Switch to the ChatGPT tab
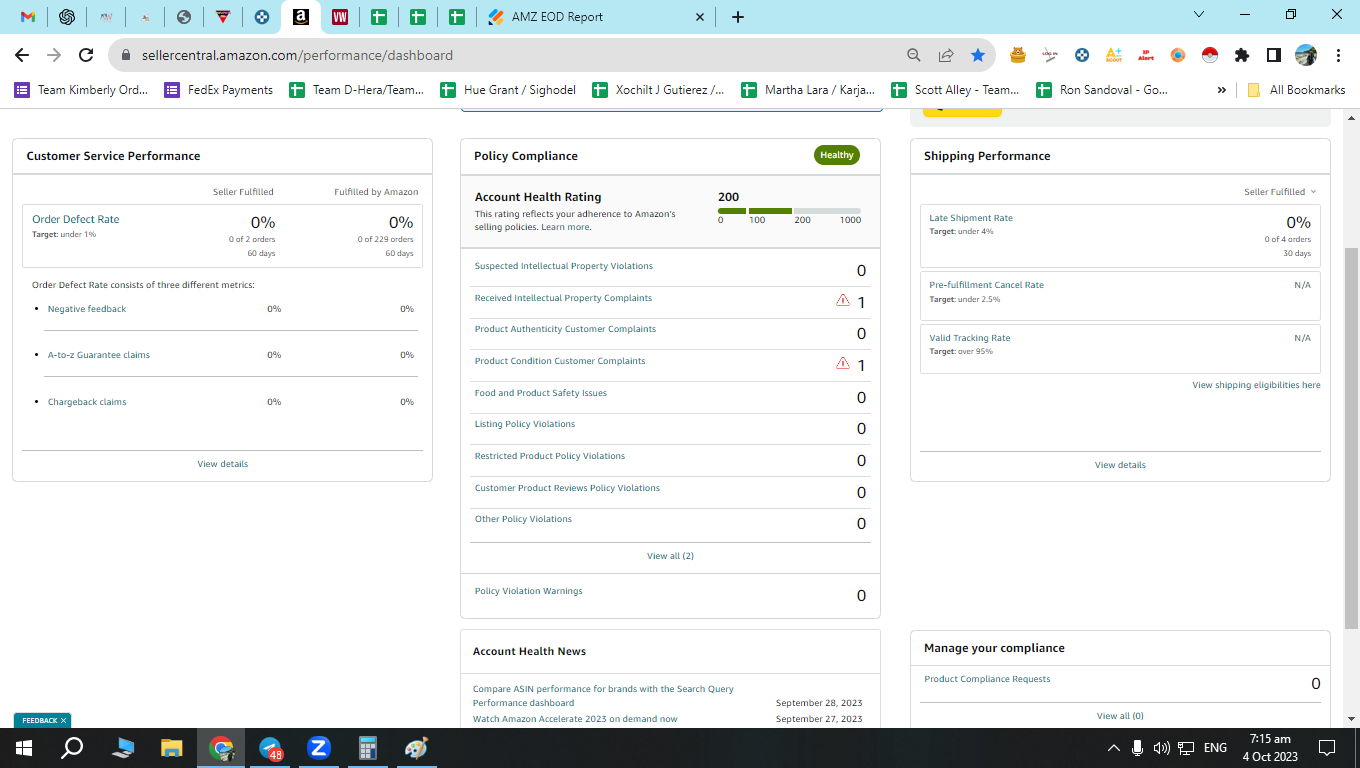This screenshot has height=768, width=1360. pos(67,17)
